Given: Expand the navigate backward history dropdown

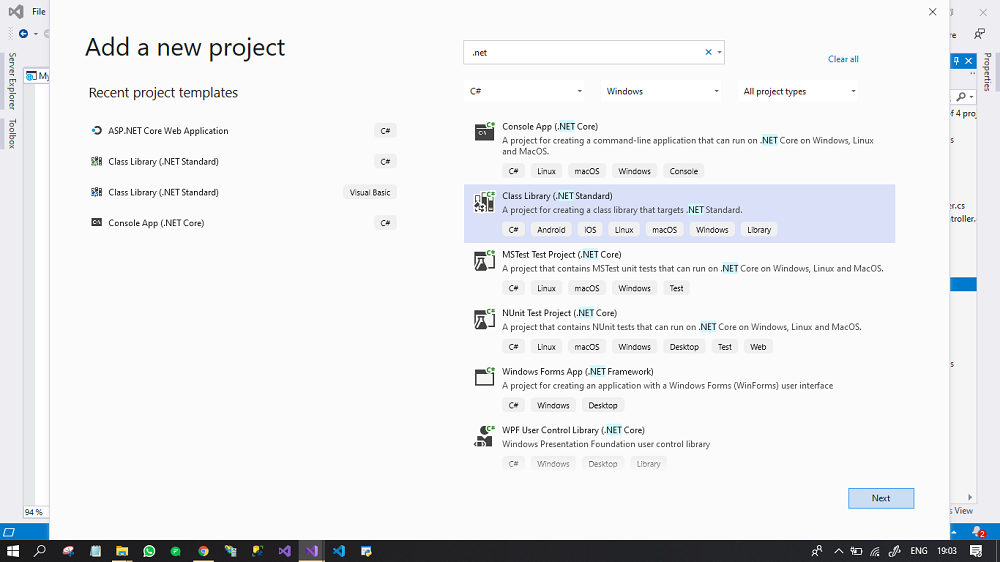Looking at the screenshot, I should click(36, 34).
